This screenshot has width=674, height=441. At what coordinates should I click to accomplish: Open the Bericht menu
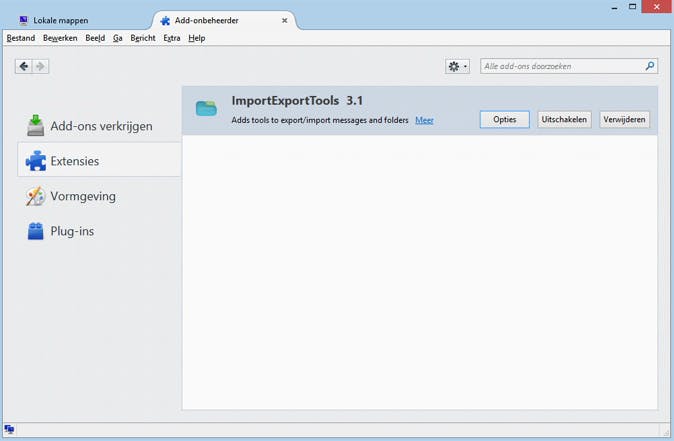pyautogui.click(x=143, y=38)
